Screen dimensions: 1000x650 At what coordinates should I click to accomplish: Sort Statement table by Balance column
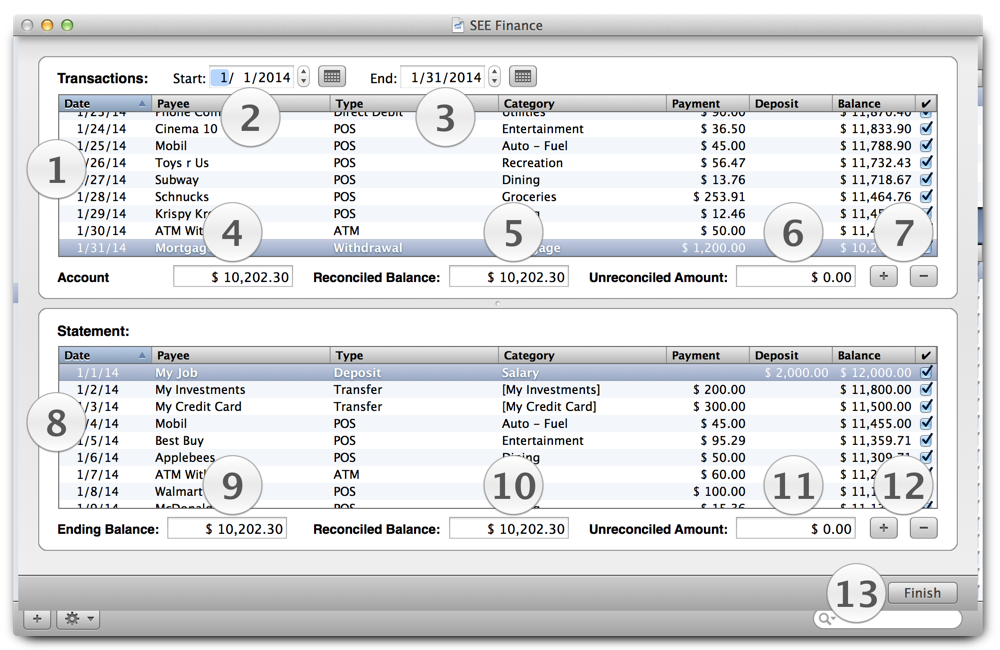(x=874, y=355)
